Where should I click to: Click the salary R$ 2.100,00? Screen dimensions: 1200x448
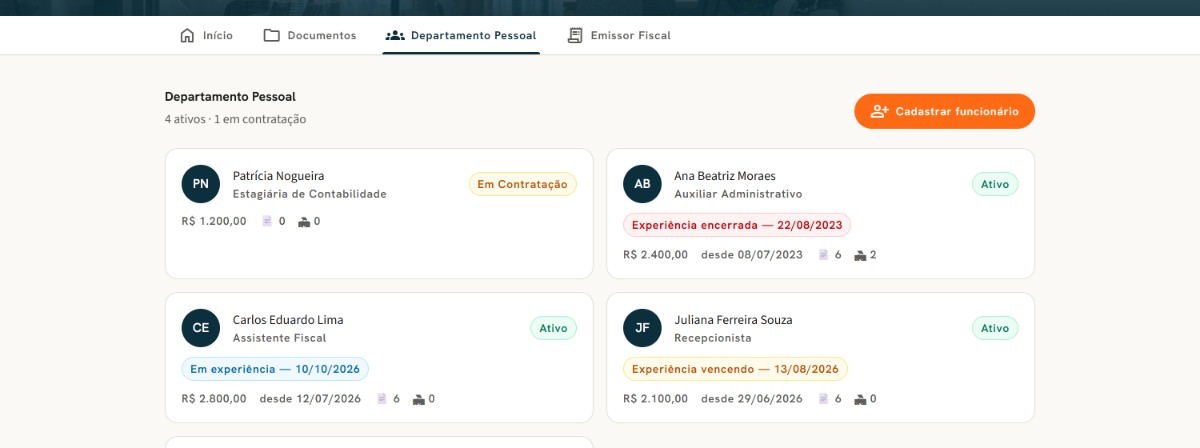click(656, 399)
